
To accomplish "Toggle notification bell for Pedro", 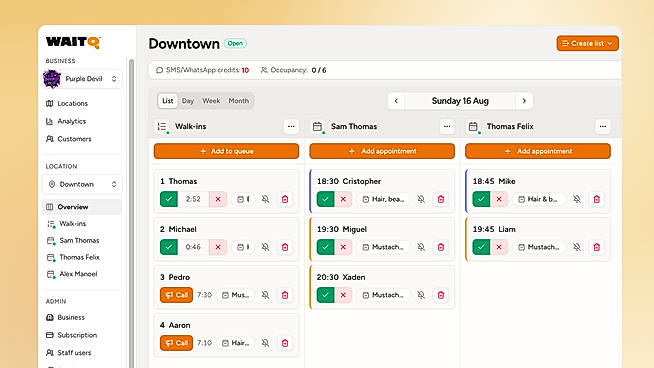I will coord(265,295).
